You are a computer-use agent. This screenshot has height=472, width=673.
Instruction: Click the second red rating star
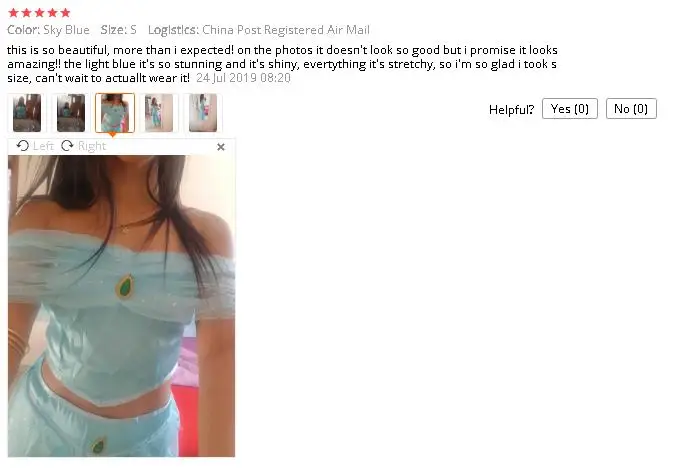click(27, 12)
